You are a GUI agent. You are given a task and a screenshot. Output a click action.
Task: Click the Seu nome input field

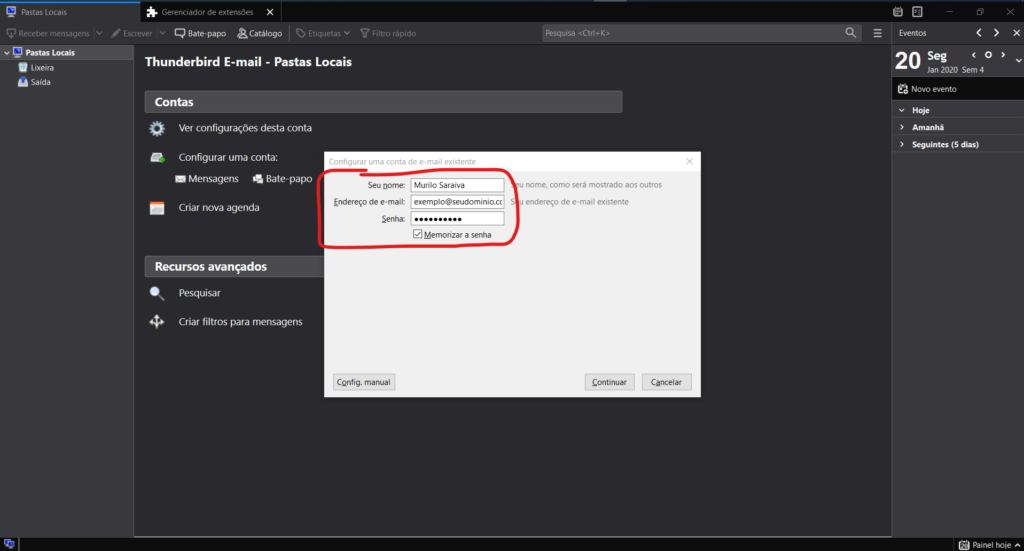[x=457, y=185]
